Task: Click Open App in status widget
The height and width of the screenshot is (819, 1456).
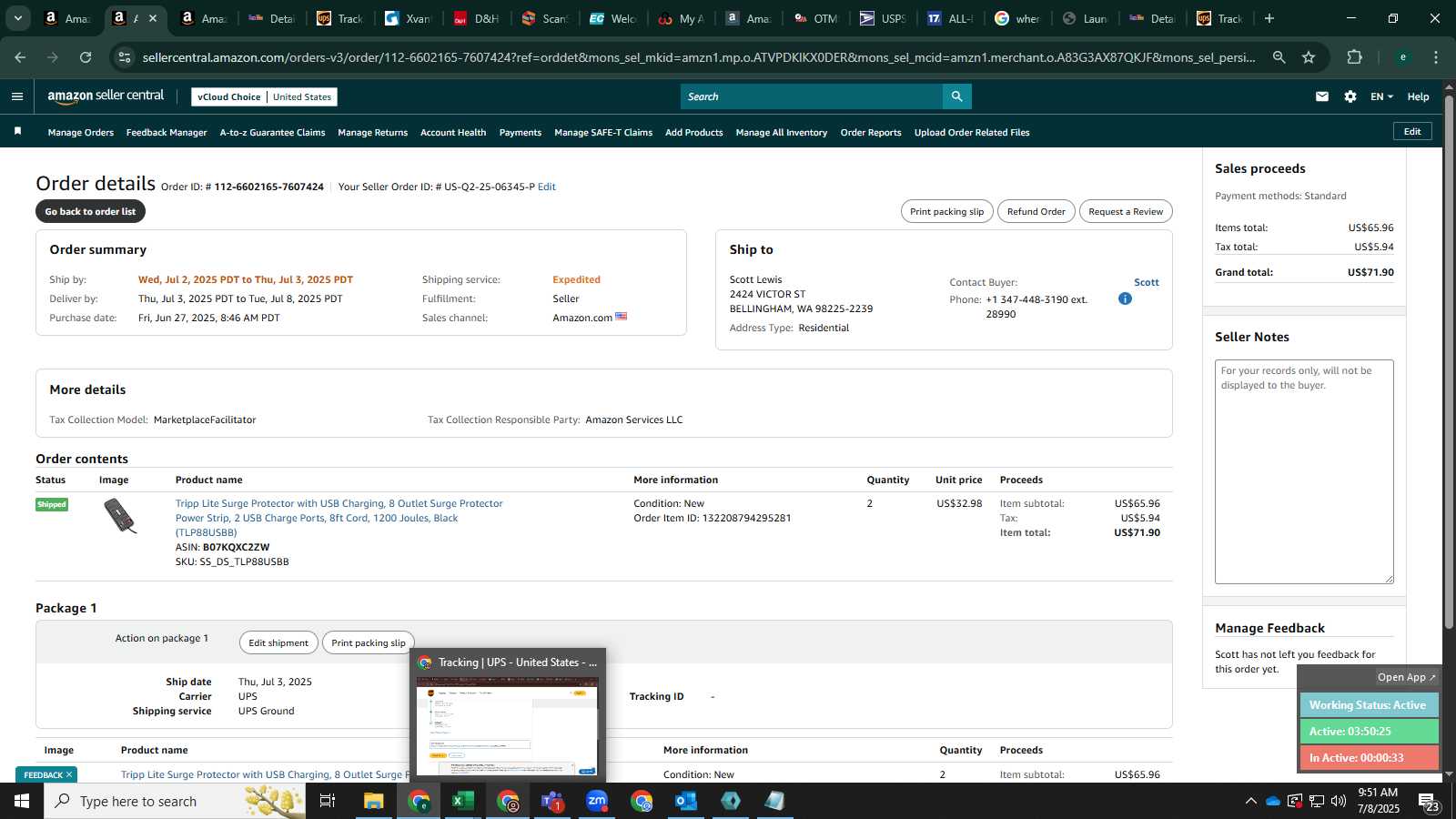Action: pos(1406,677)
